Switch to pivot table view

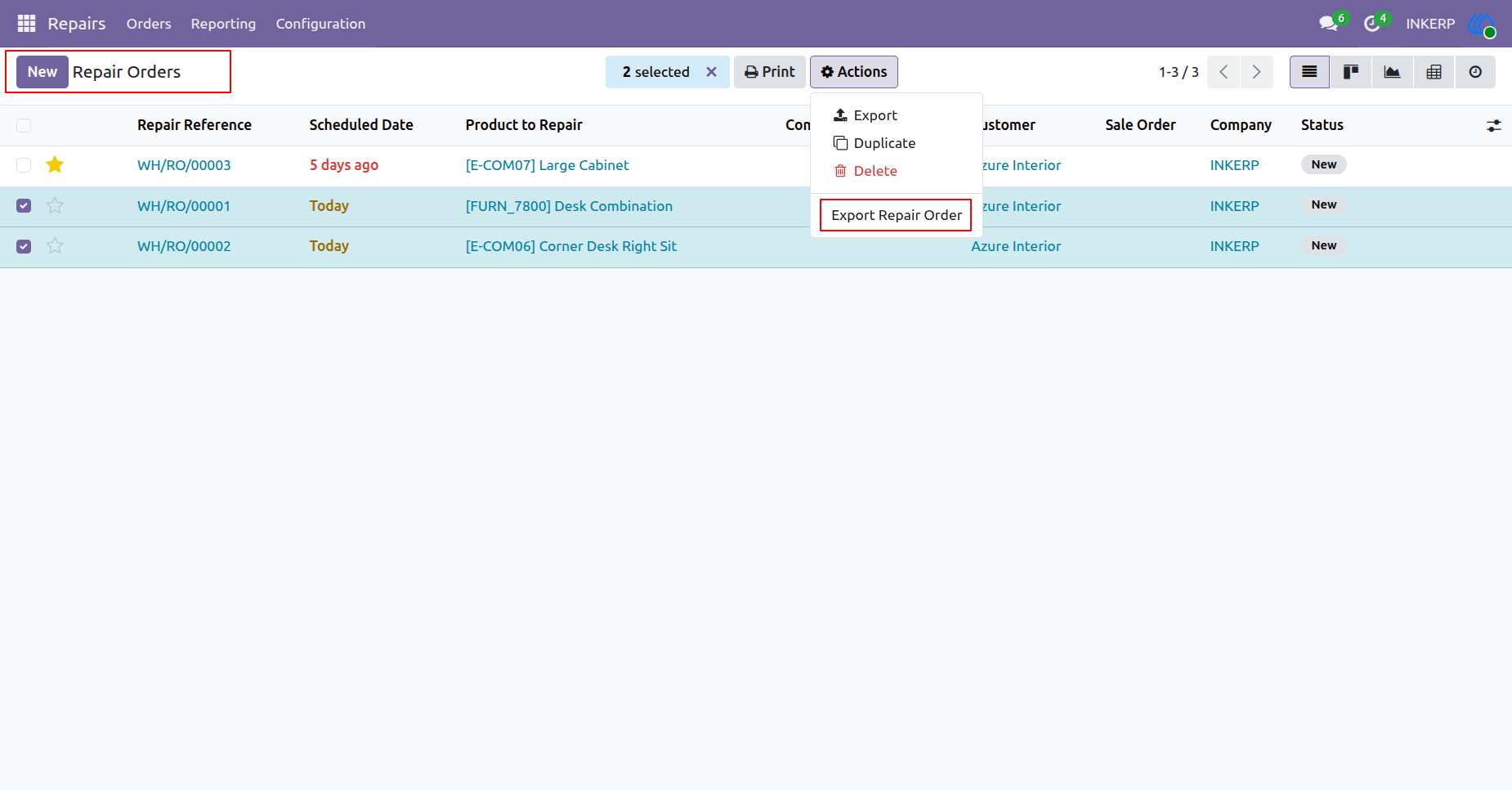coord(1434,72)
